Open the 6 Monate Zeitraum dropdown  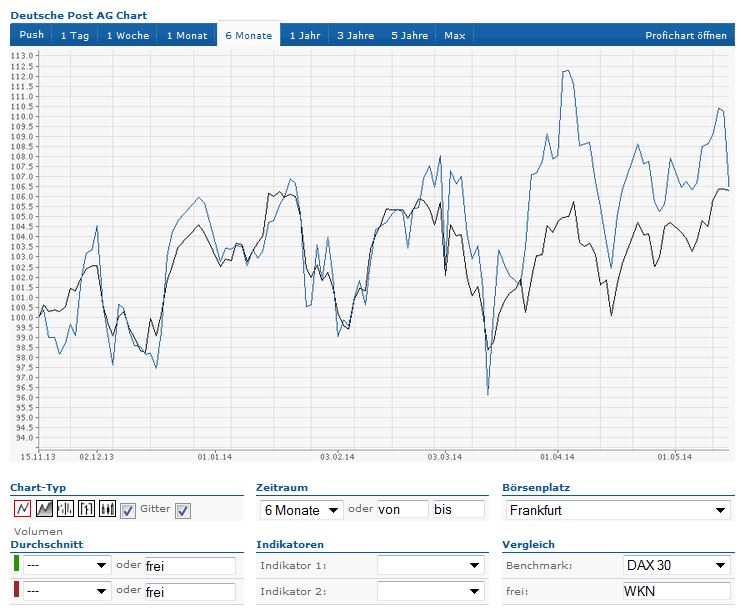[x=301, y=510]
